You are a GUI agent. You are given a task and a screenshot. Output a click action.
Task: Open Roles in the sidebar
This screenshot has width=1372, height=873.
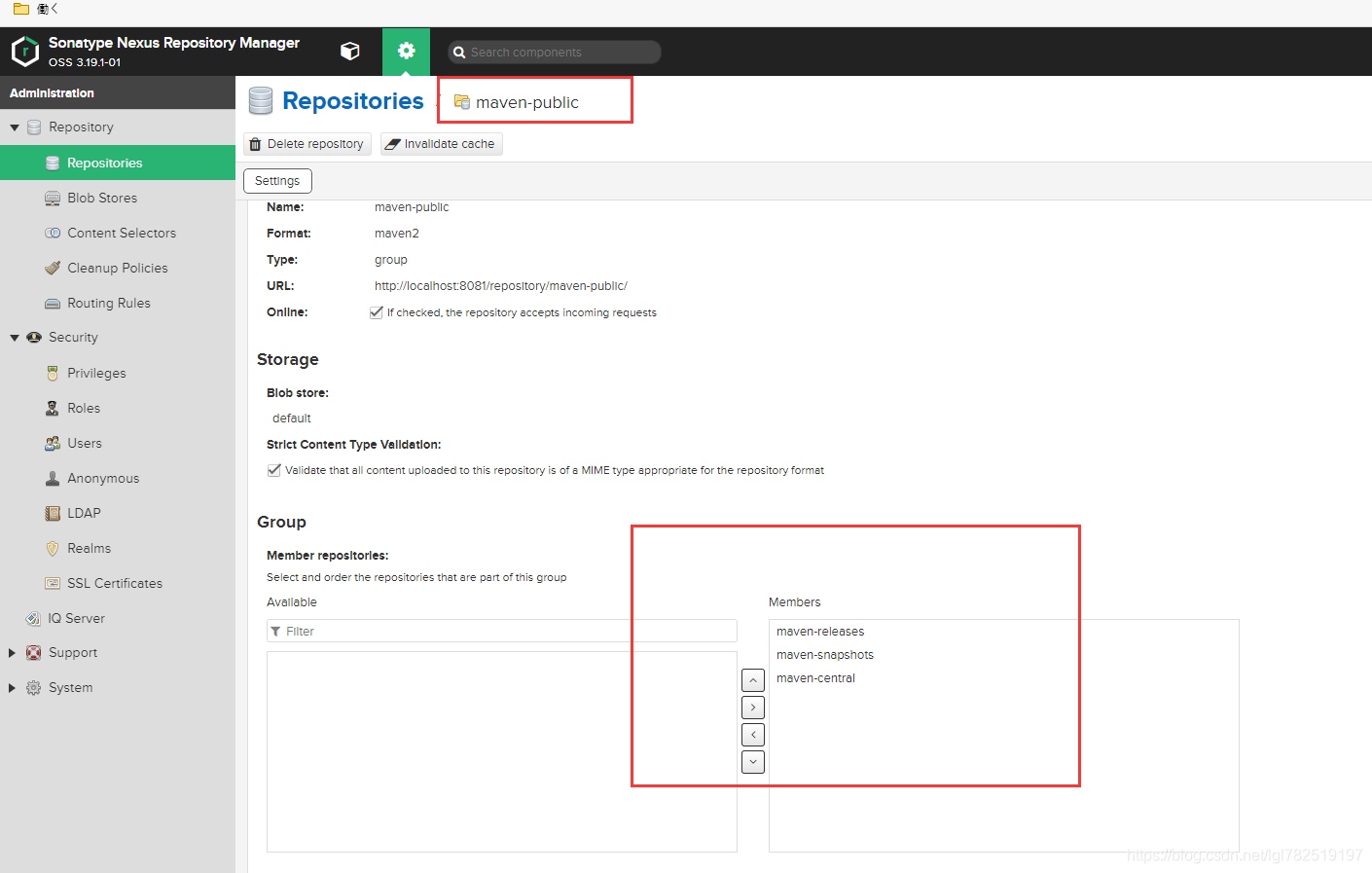(118, 408)
